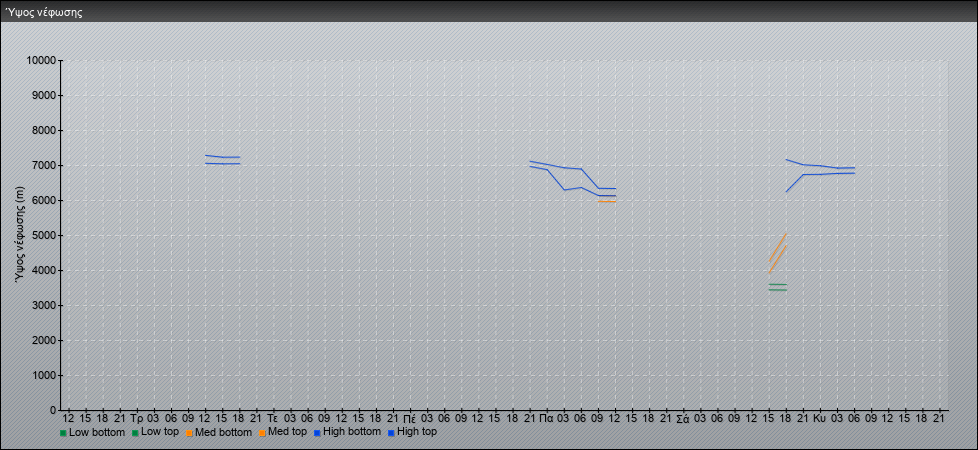Screen dimensions: 978x450
Task: Select the 'Med bottom' legend label
Action: pos(223,432)
